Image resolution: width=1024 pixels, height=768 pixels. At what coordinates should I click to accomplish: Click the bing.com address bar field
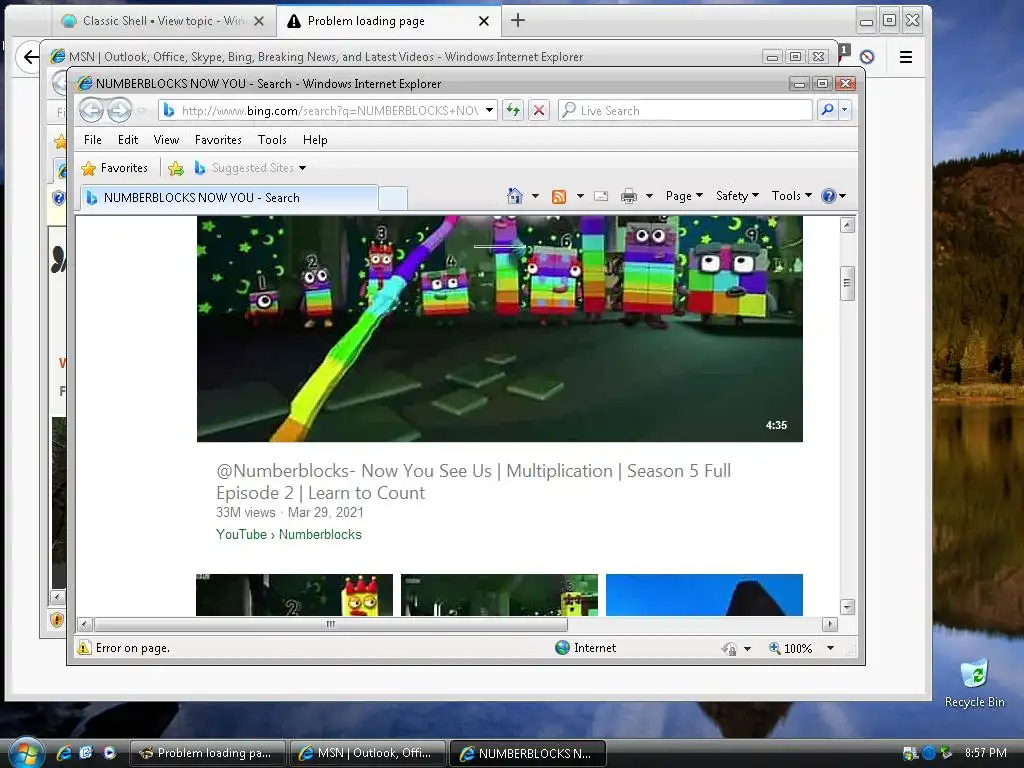pyautogui.click(x=328, y=110)
